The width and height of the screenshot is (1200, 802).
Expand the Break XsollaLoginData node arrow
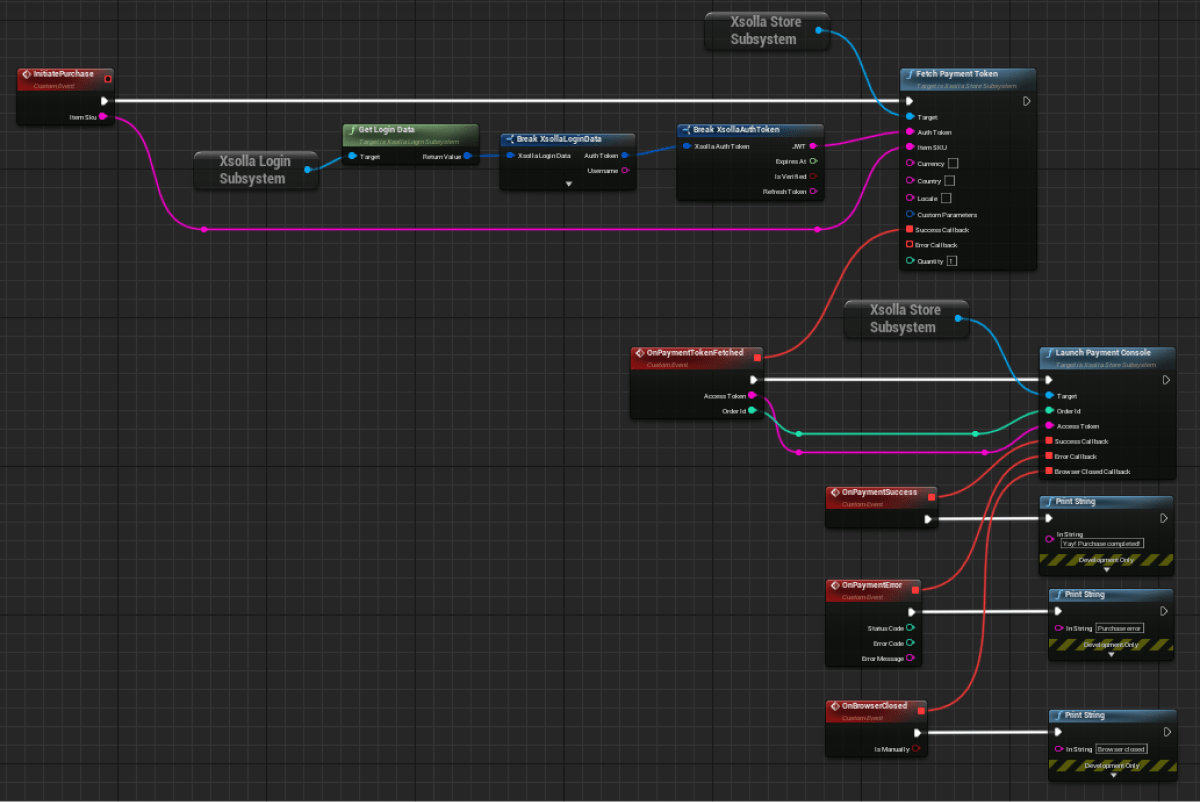click(x=568, y=184)
